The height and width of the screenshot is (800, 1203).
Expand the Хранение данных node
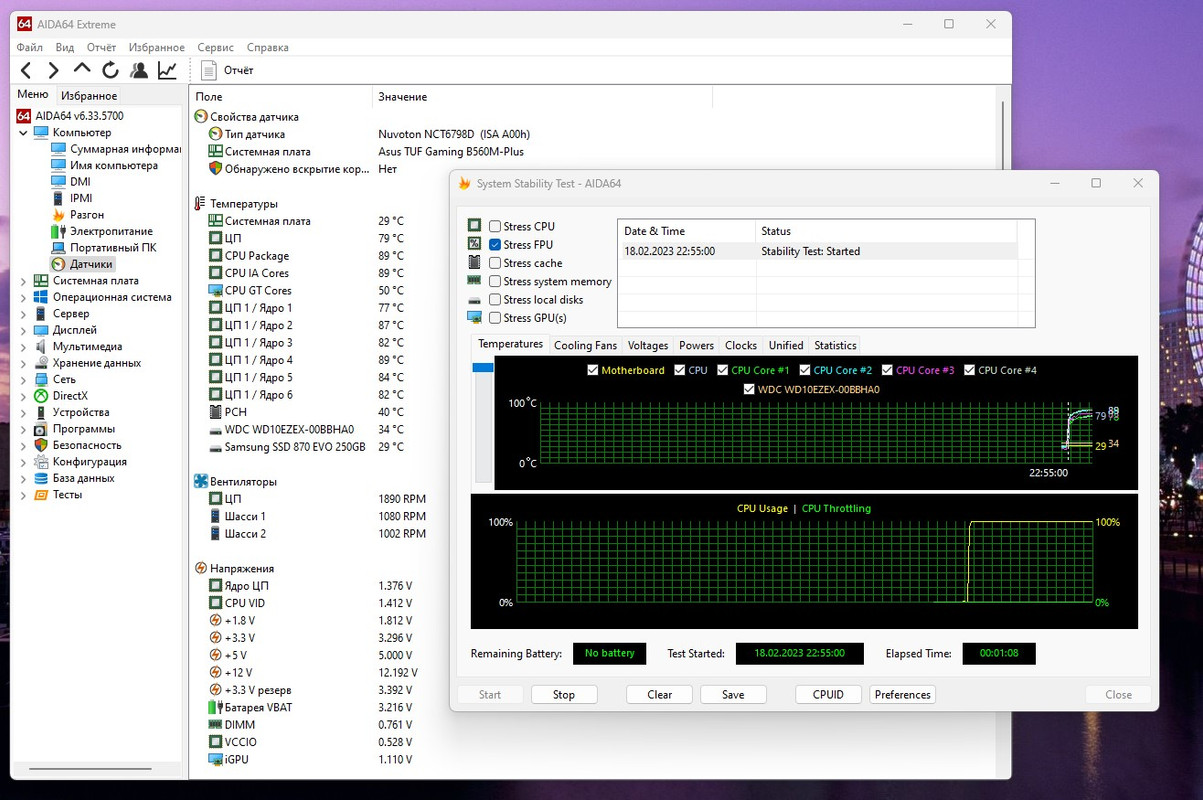coord(25,363)
